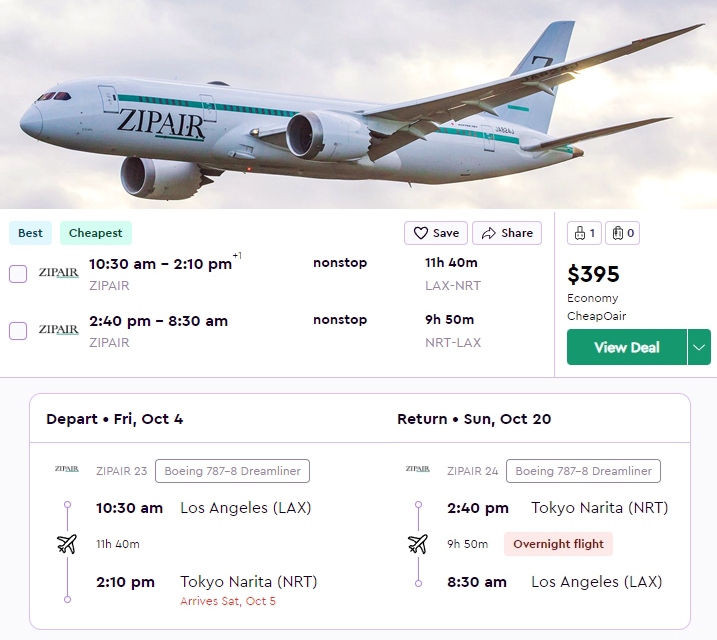Click Boeing 787-8 Dreamliner badge for ZIPAIR 24
This screenshot has height=640, width=717.
tap(583, 471)
